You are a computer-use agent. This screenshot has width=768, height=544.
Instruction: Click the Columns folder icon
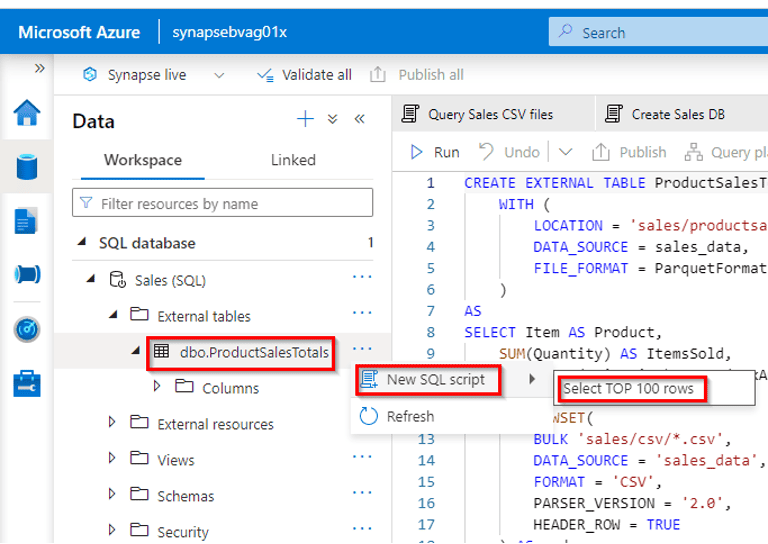[x=185, y=386]
